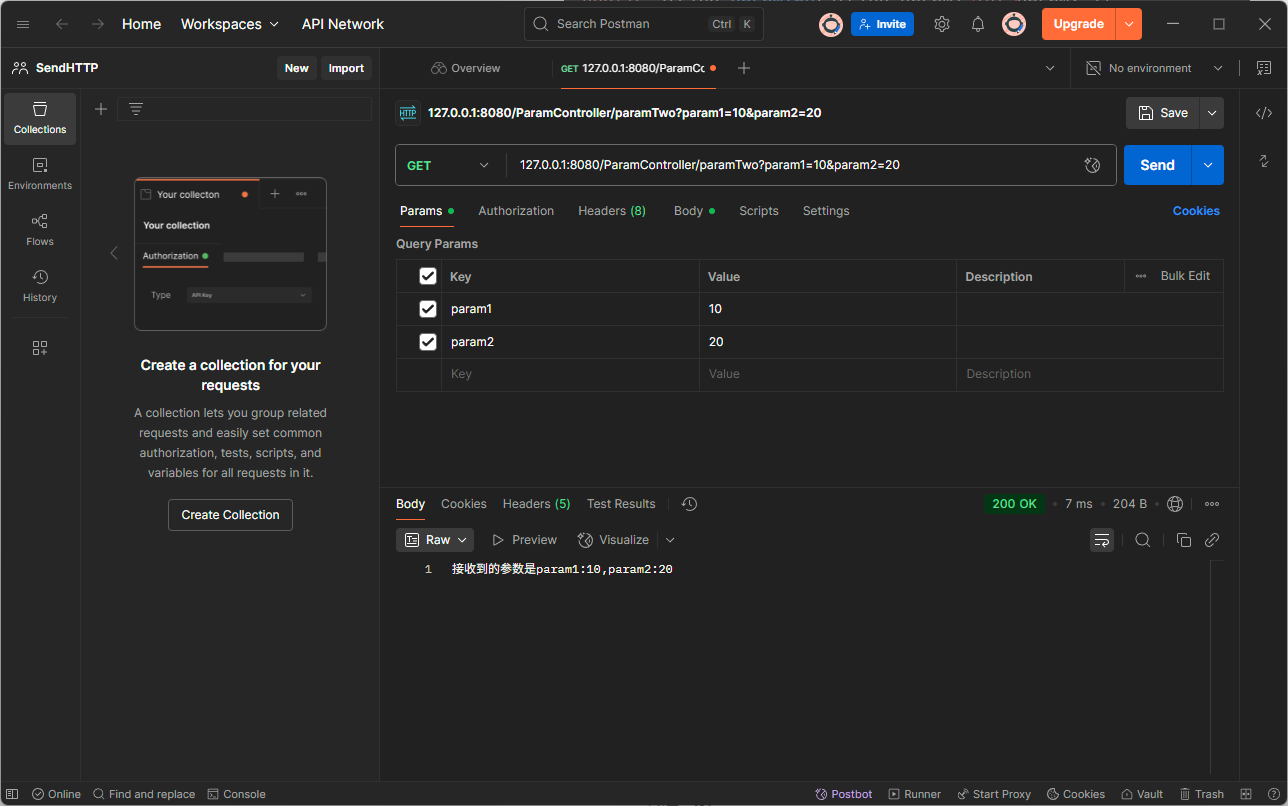
Task: Open the History sidebar panel
Action: [40, 287]
